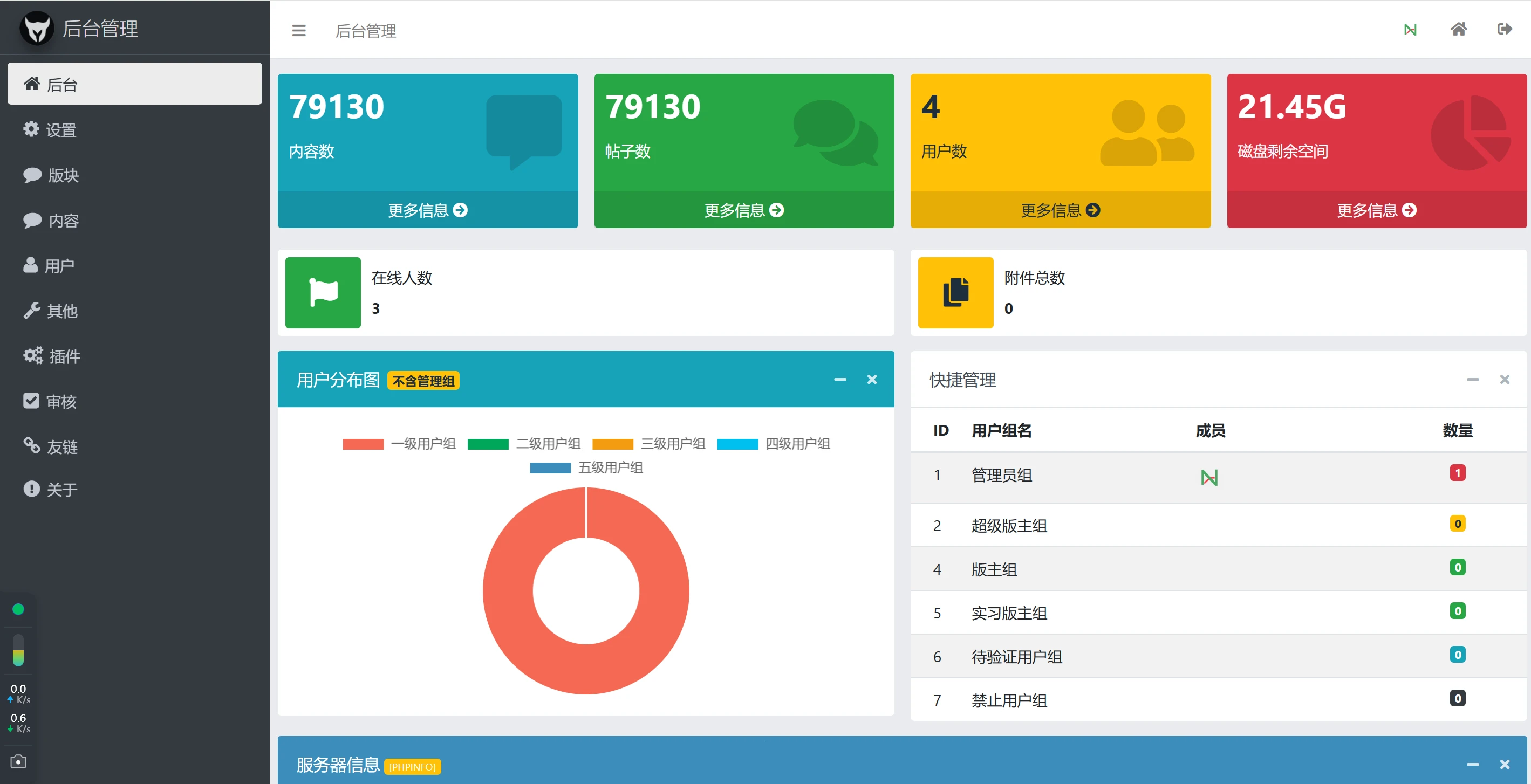The height and width of the screenshot is (784, 1531).
Task: Open the PHPINFO badge link
Action: [413, 767]
